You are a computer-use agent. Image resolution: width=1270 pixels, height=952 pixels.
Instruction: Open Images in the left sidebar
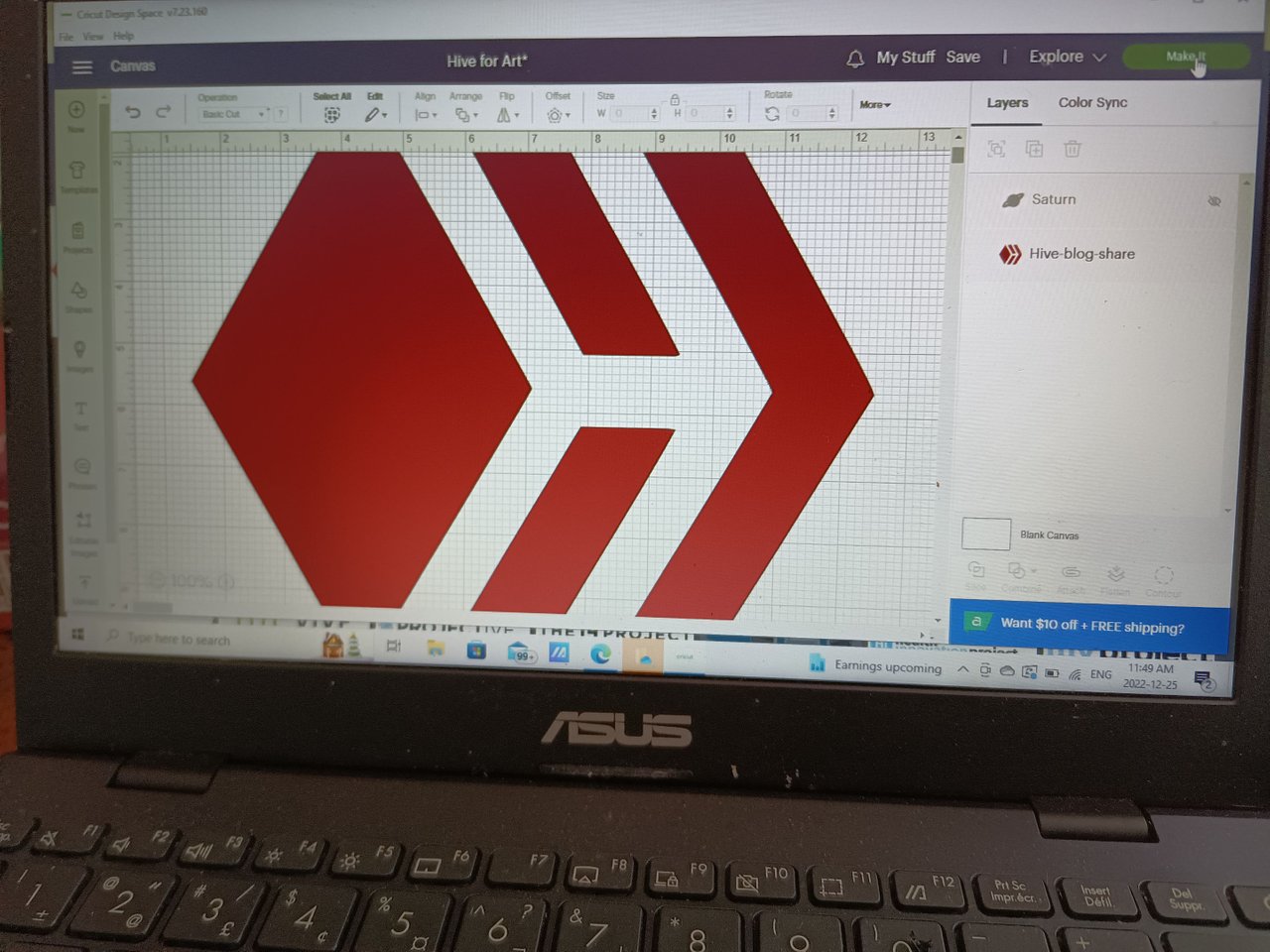click(79, 356)
